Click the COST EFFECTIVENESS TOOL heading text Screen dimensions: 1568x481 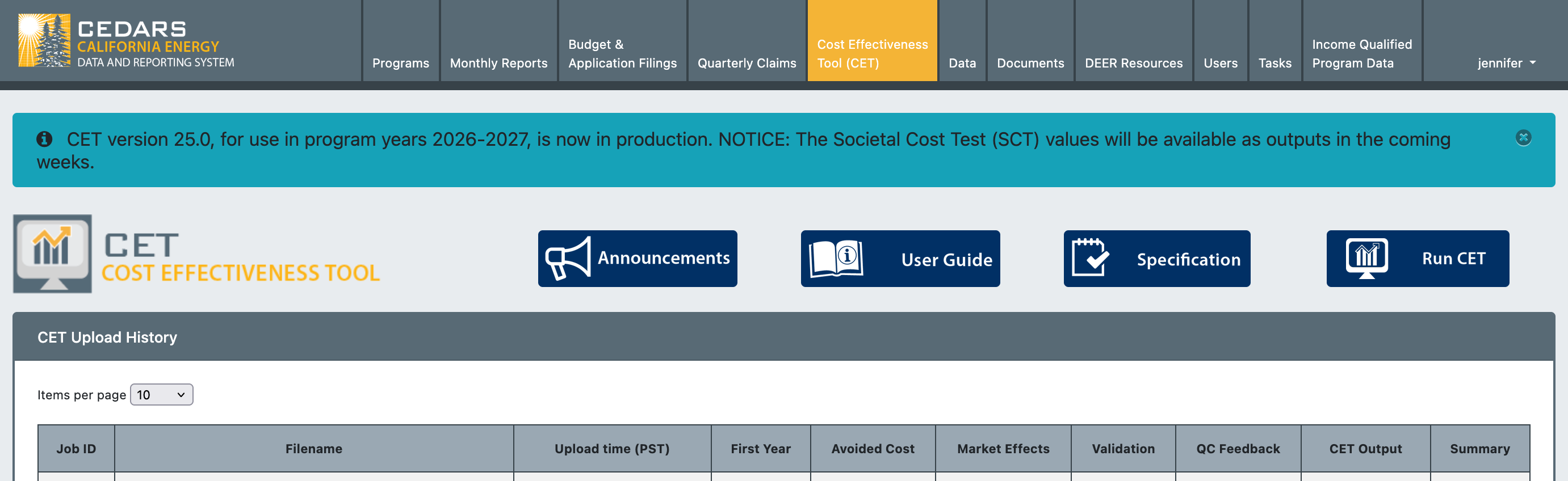pyautogui.click(x=241, y=273)
